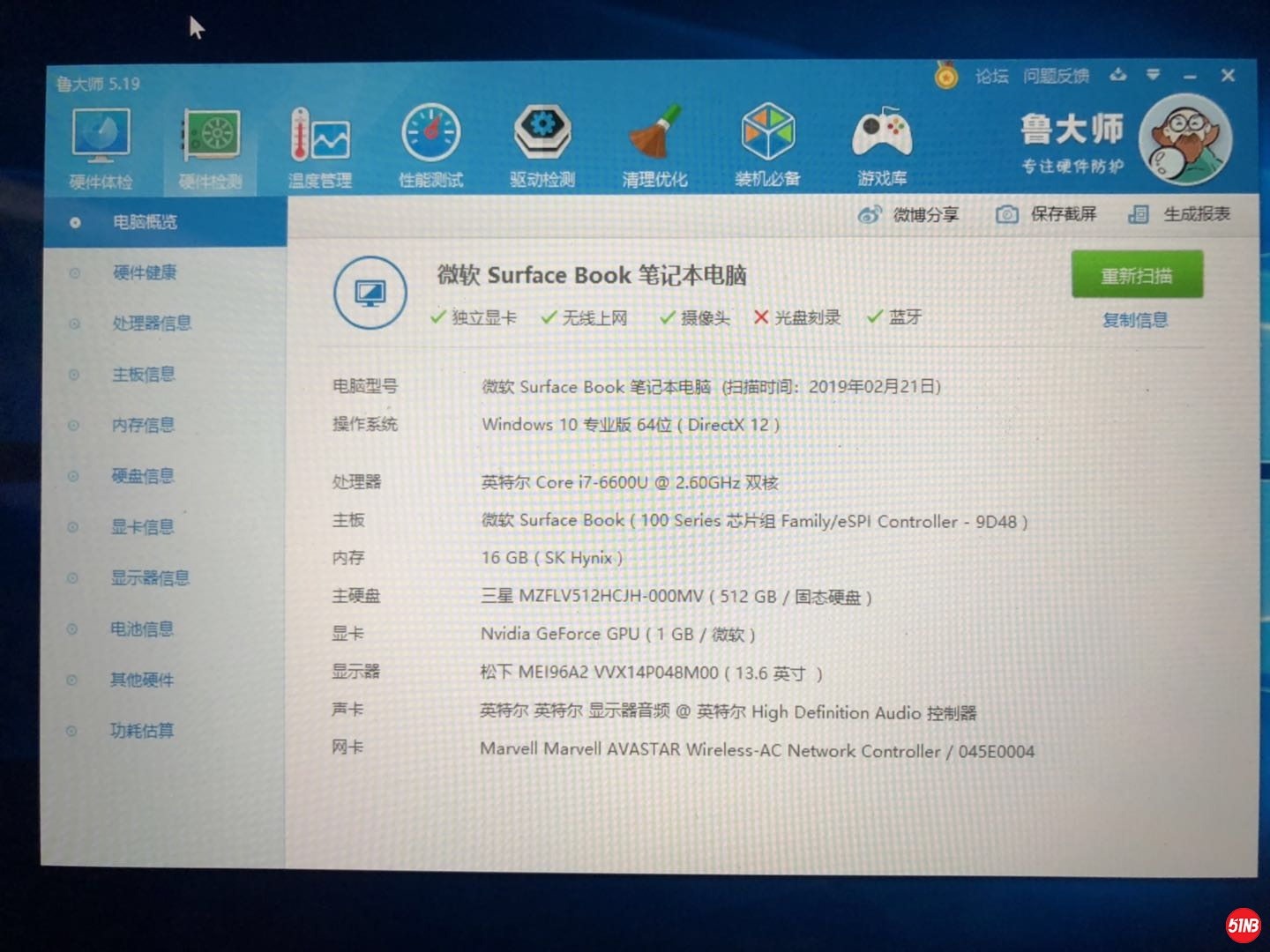This screenshot has height=952, width=1270.
Task: Click the "显卡" row label
Action: point(347,633)
